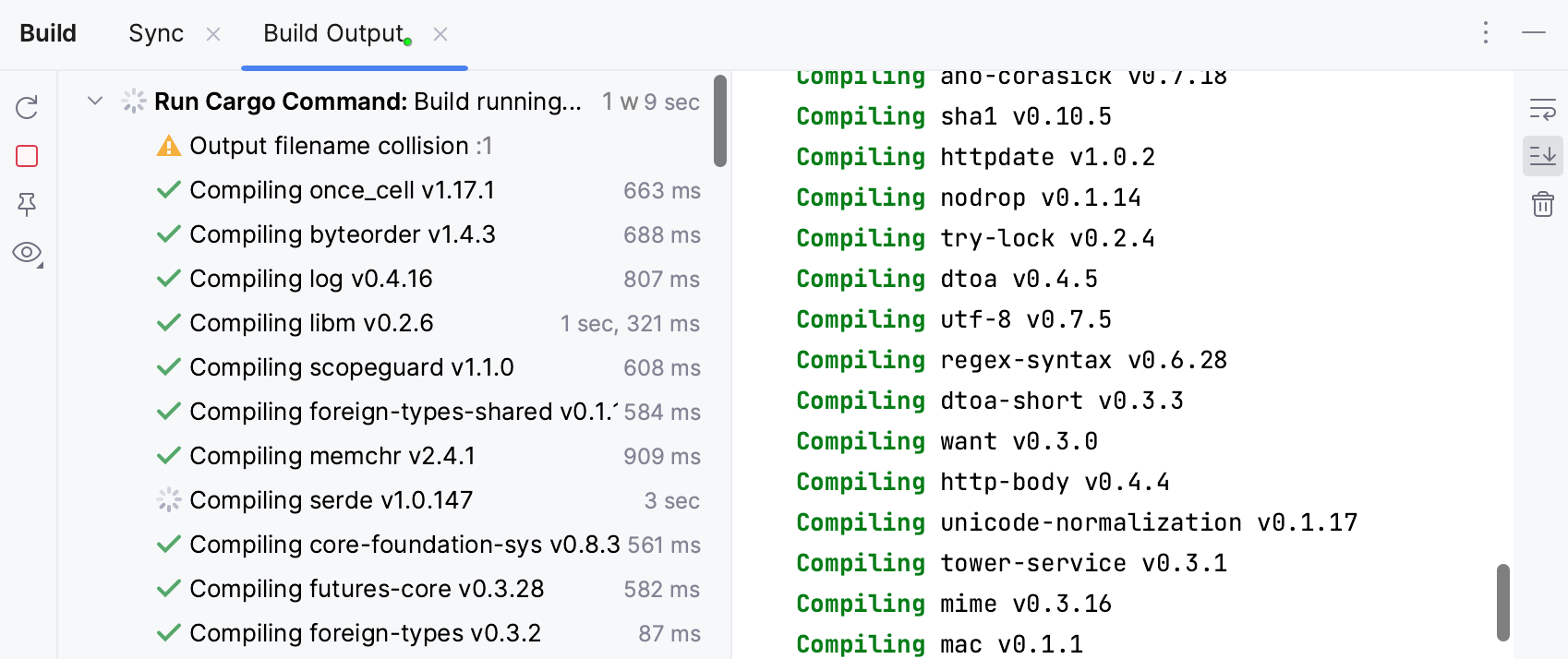Viewport: 1568px width, 659px height.
Task: Clear build output with trash icon
Action: (1542, 204)
